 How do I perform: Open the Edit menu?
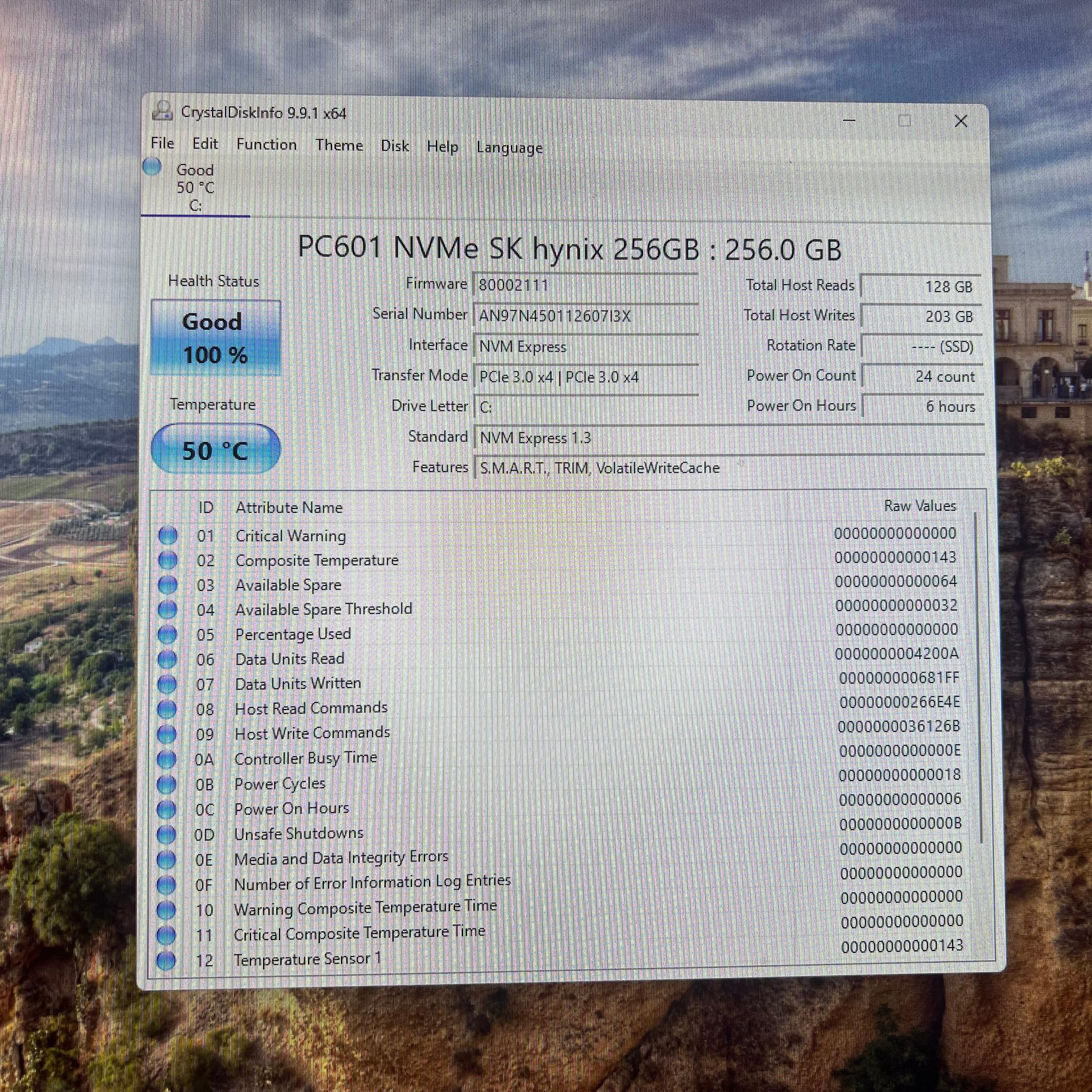coord(205,143)
